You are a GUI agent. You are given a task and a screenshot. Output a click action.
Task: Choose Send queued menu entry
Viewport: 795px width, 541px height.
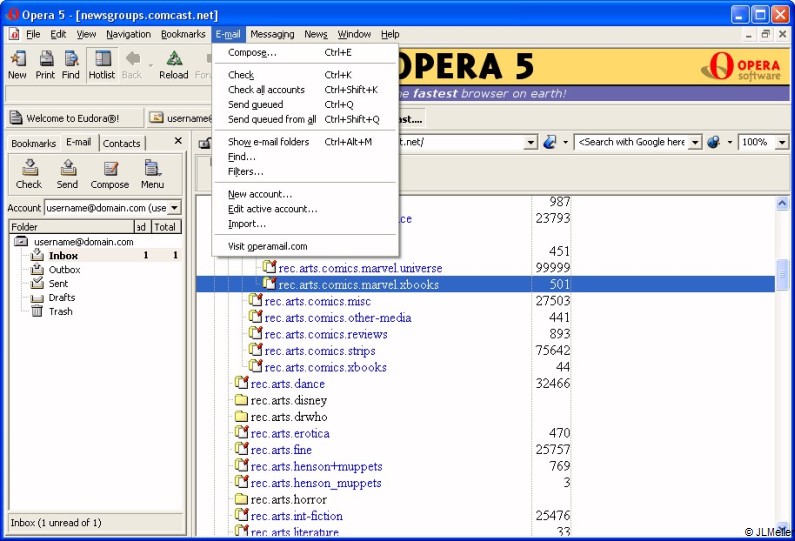[x=305, y=104]
